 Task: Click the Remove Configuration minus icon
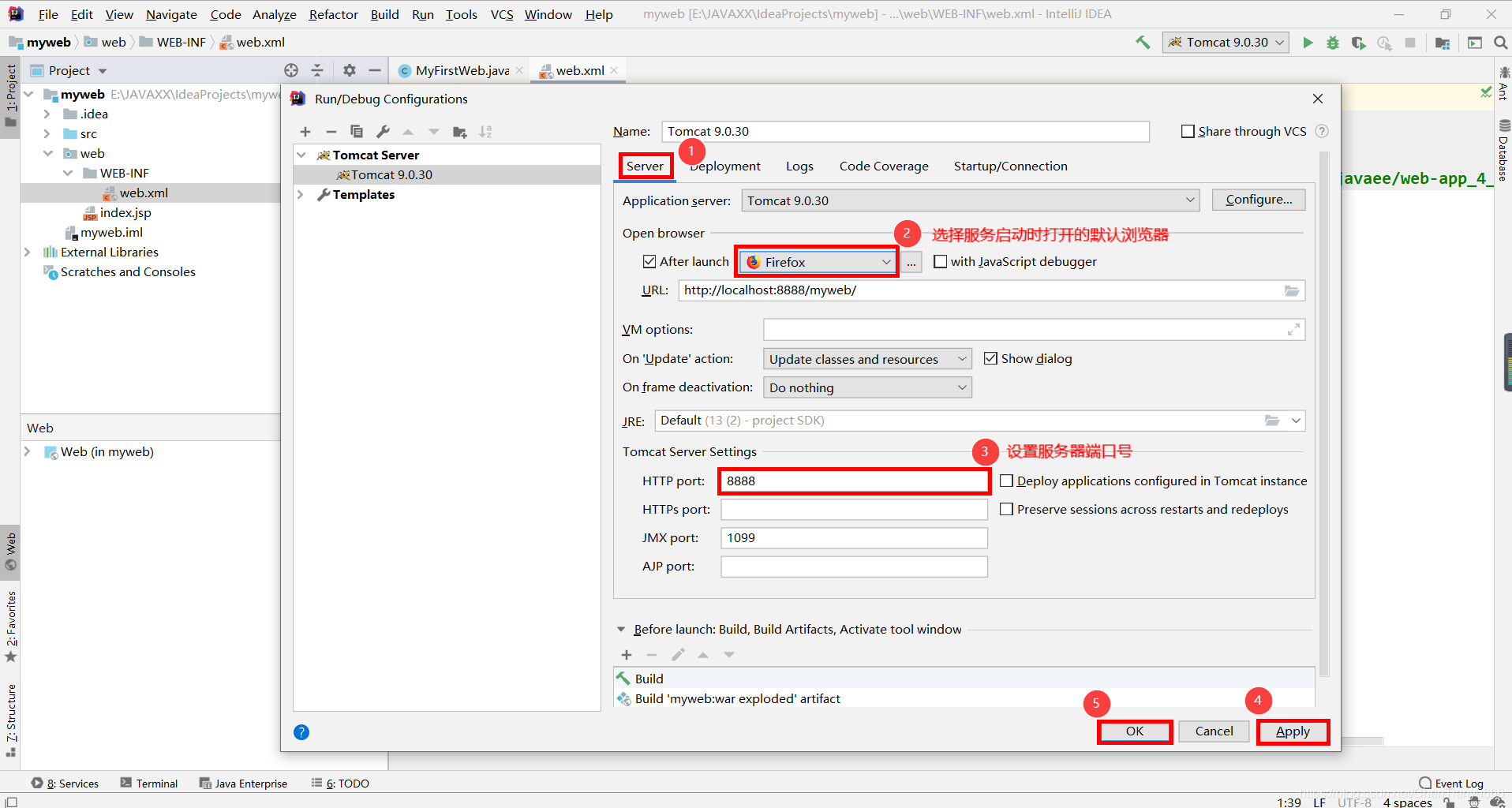[x=331, y=132]
